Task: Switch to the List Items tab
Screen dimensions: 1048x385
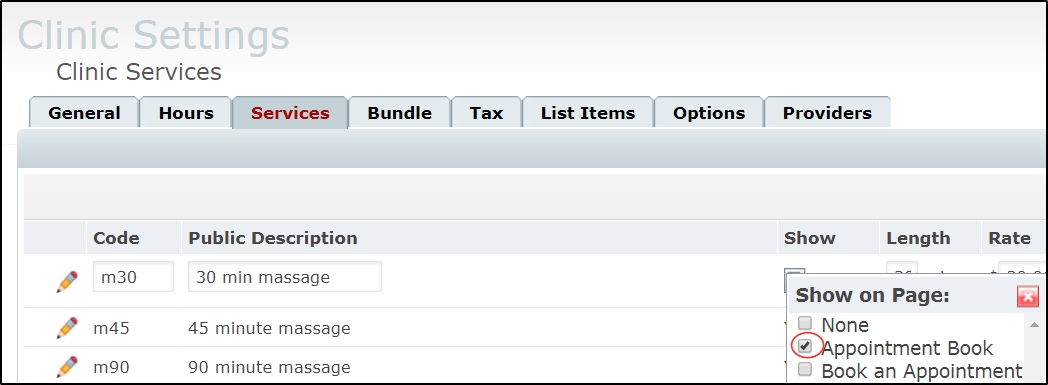Action: point(588,113)
